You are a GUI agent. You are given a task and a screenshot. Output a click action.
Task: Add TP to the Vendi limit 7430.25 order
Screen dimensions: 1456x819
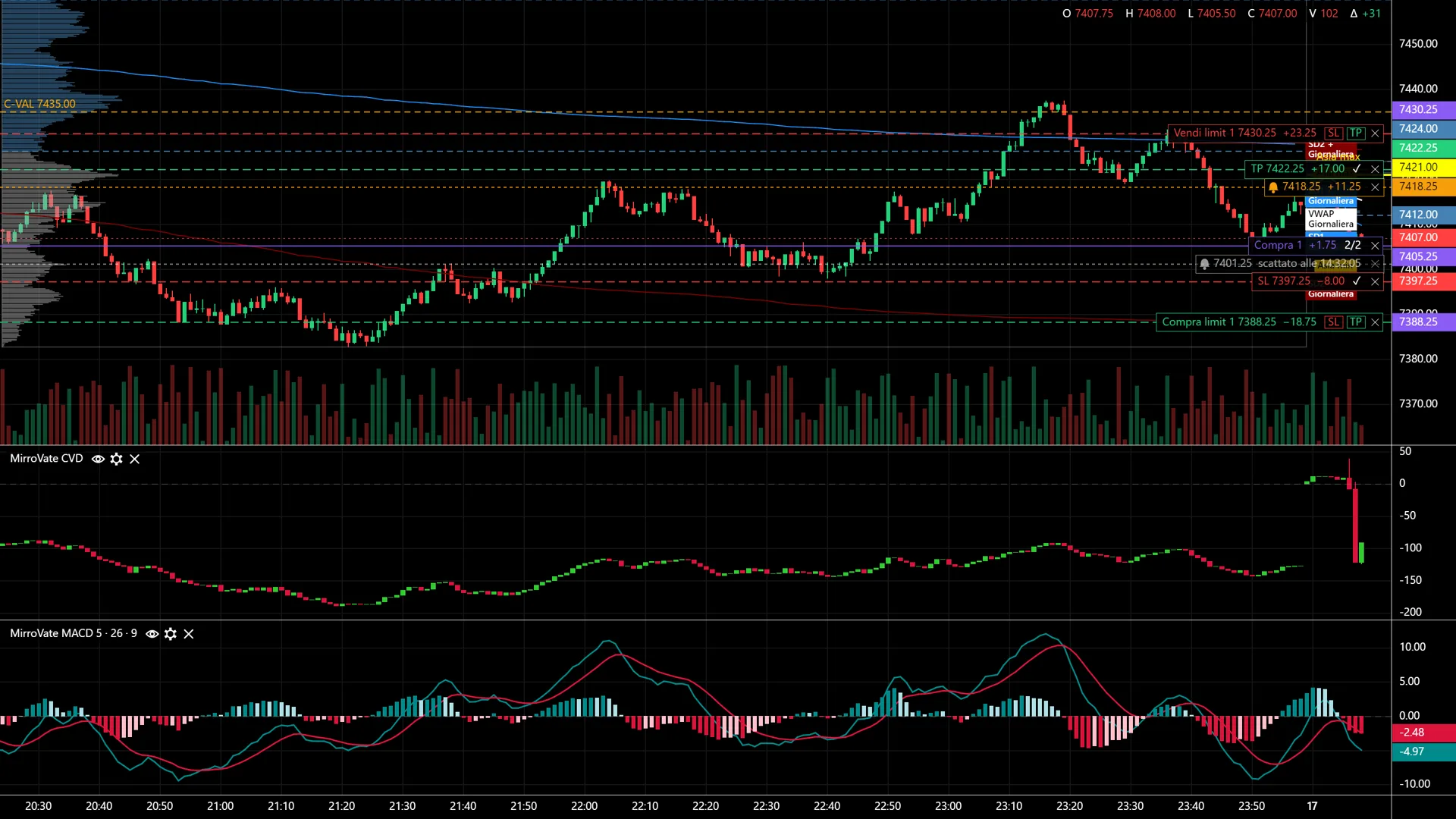pyautogui.click(x=1356, y=133)
